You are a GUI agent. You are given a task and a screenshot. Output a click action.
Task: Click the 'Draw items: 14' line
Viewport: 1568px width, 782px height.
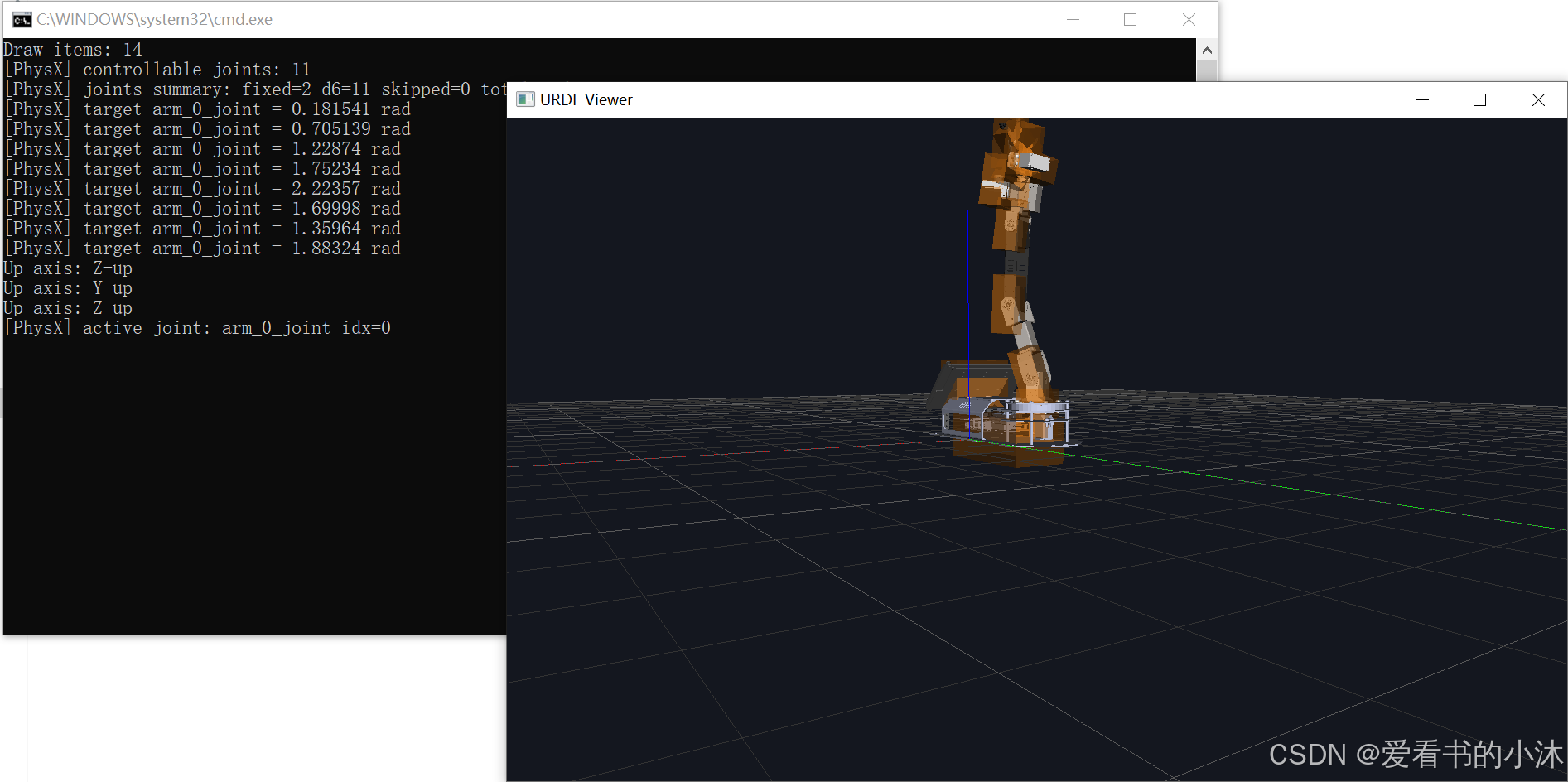[x=73, y=50]
